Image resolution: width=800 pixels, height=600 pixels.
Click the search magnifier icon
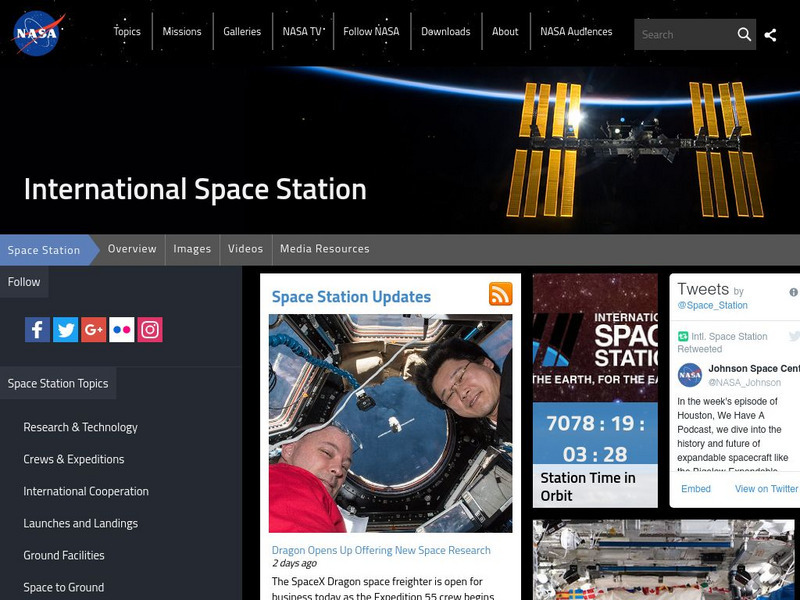click(744, 34)
